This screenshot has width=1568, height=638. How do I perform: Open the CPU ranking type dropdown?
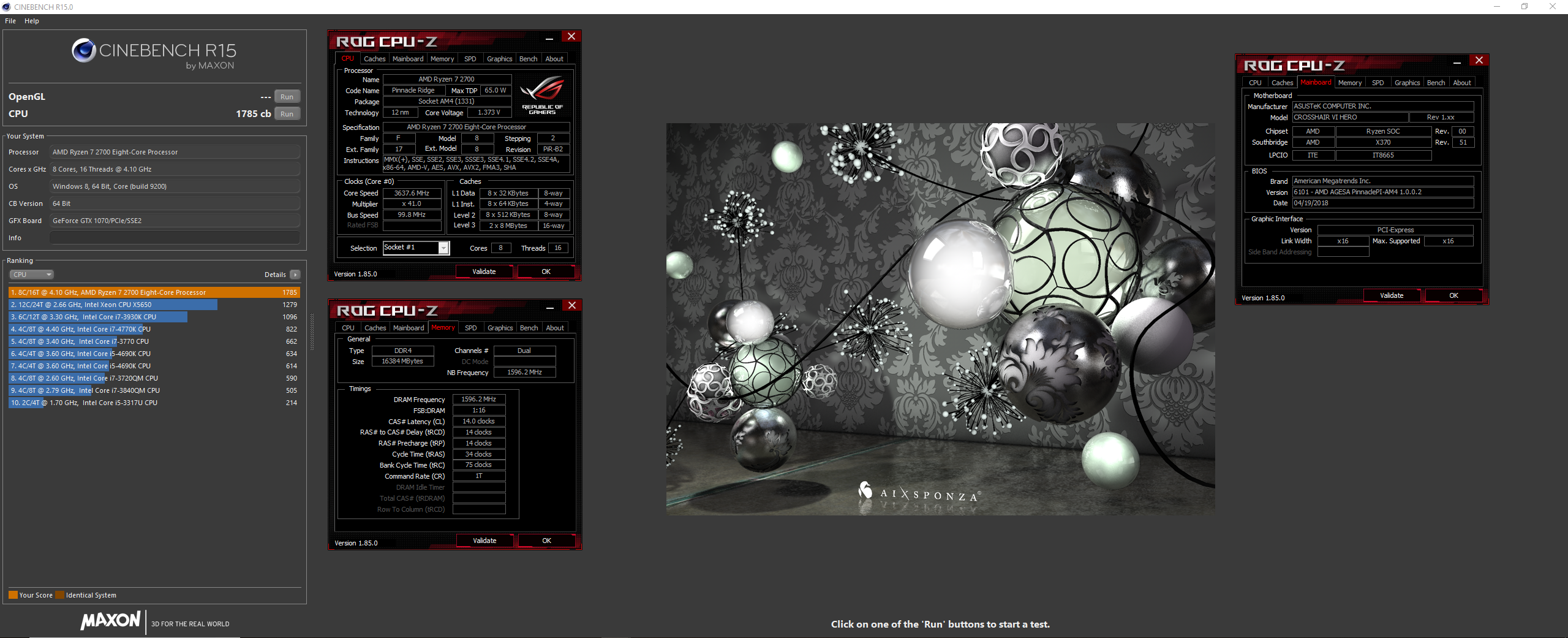(x=31, y=275)
